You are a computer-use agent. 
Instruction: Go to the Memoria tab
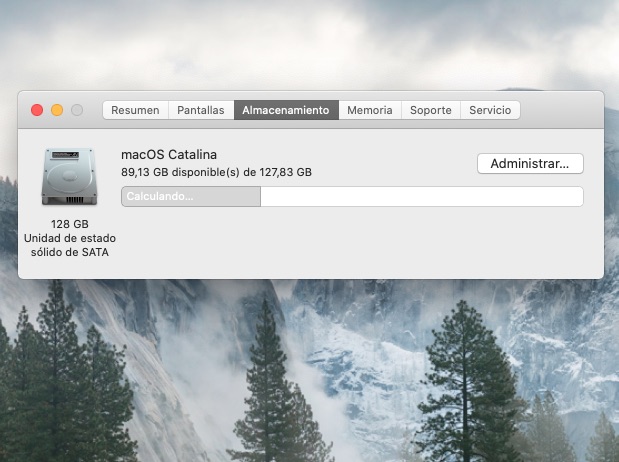369,110
